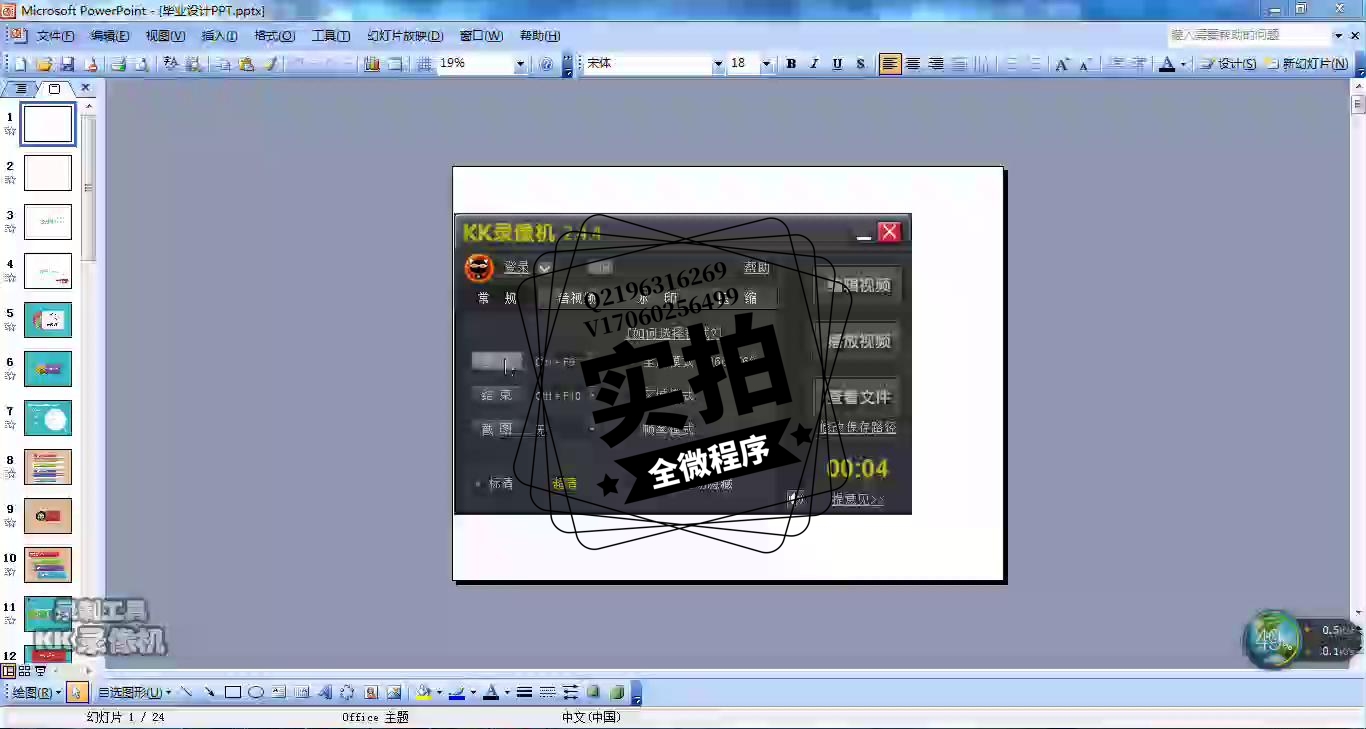Insert WordArt from drawing toolbar
The height and width of the screenshot is (729, 1366).
pos(325,692)
